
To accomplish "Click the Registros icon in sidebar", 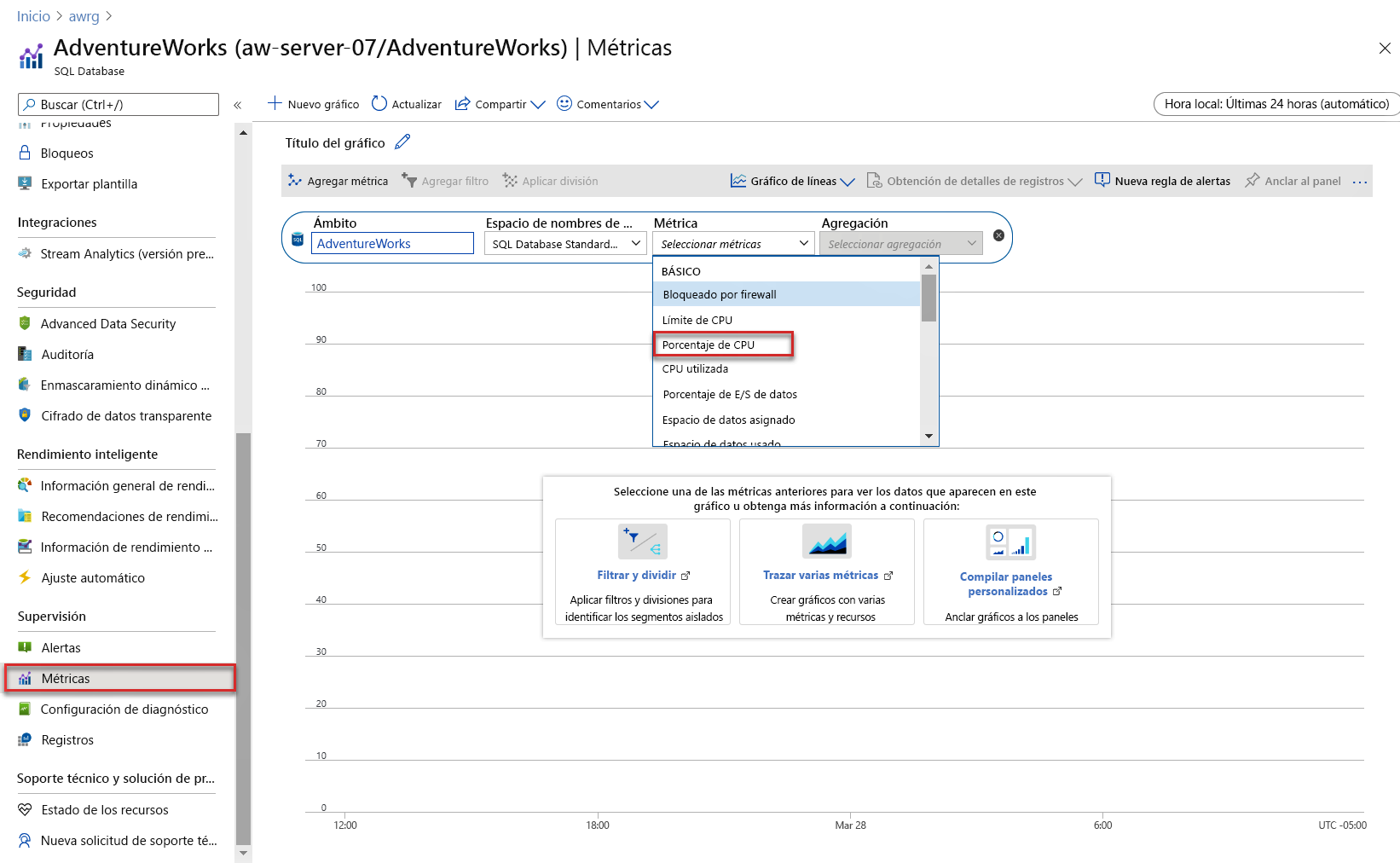I will [x=25, y=739].
